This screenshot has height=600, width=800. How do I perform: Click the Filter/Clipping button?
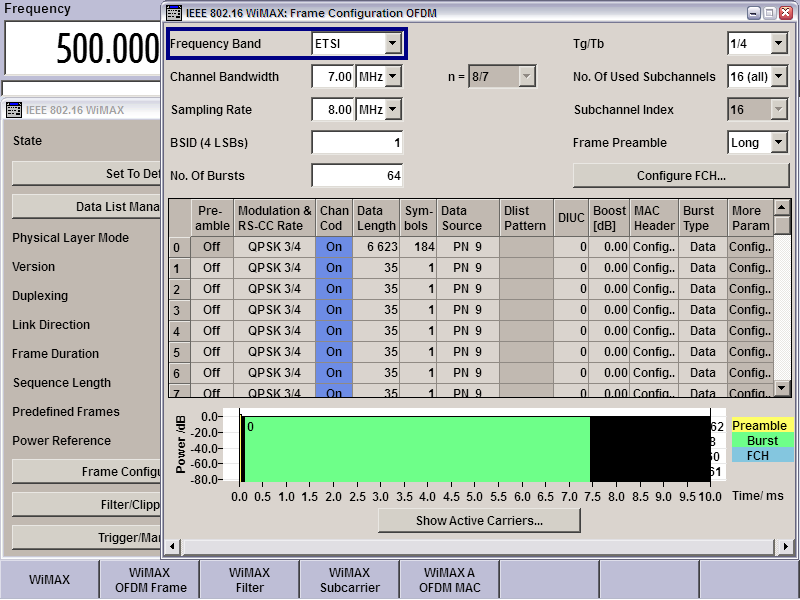86,505
